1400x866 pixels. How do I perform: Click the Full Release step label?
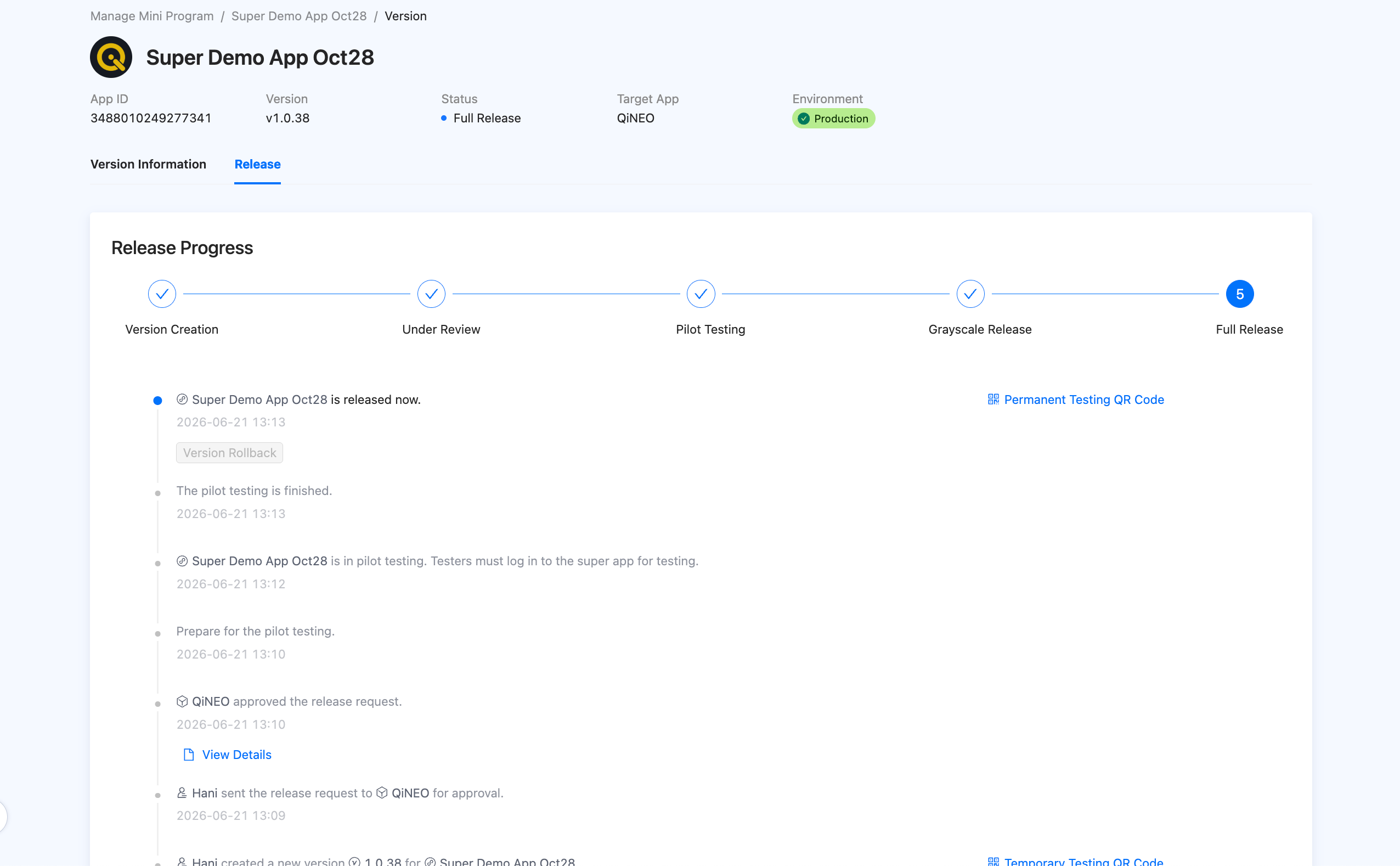[1250, 330]
